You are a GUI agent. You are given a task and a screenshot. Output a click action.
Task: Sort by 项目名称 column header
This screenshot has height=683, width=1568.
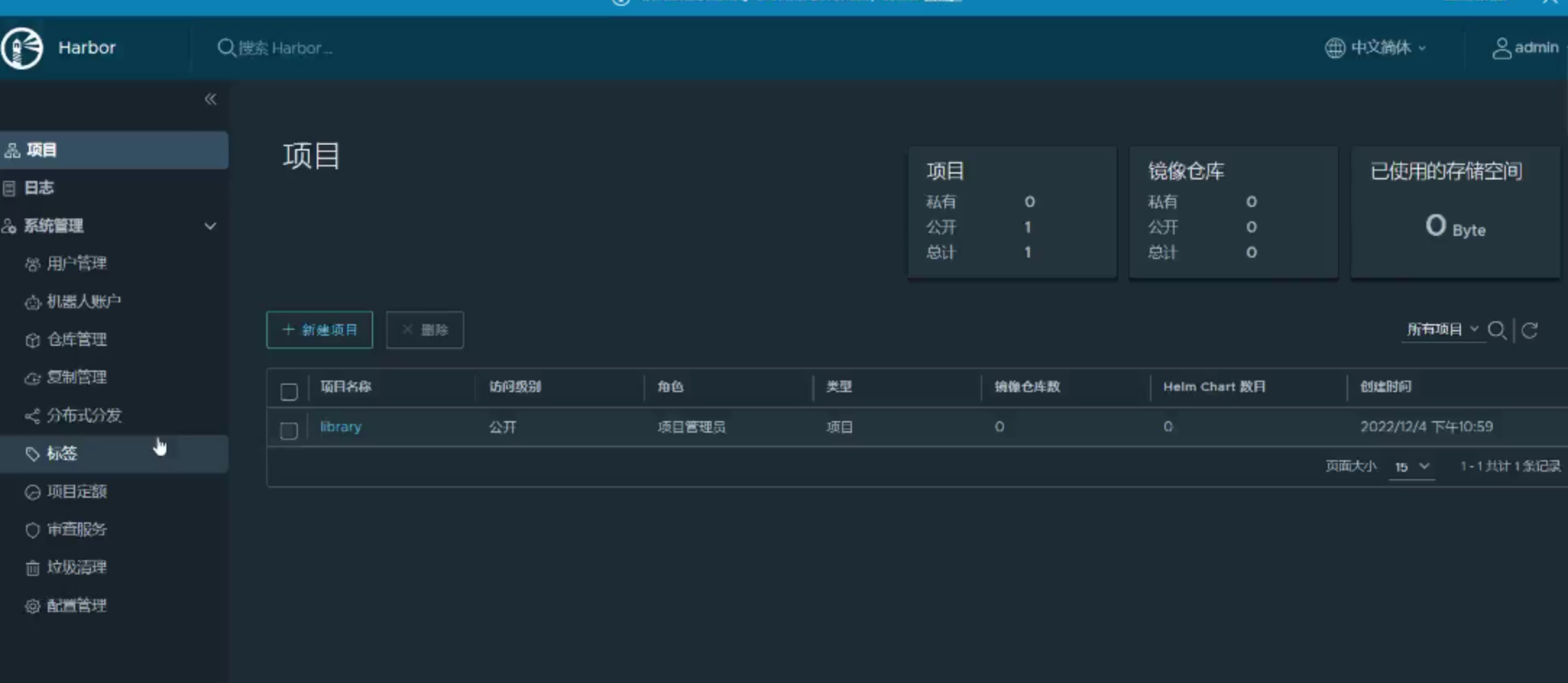click(x=346, y=386)
